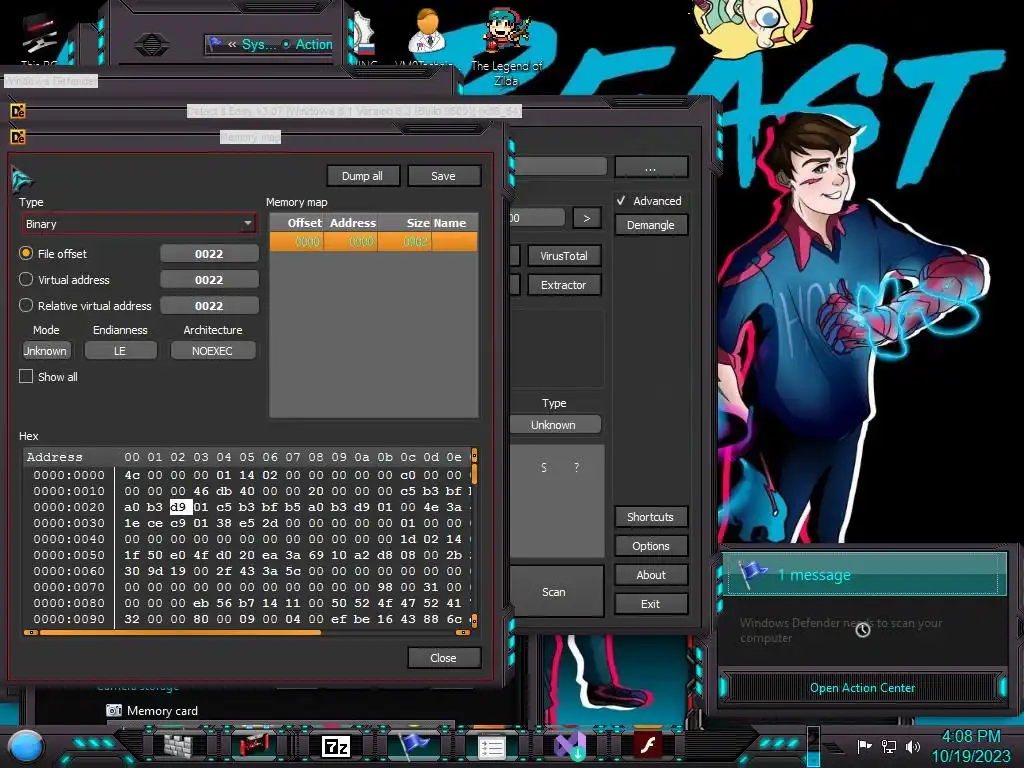
Task: Click the taskbar clock showing 4:08 PM
Action: pyautogui.click(x=970, y=746)
